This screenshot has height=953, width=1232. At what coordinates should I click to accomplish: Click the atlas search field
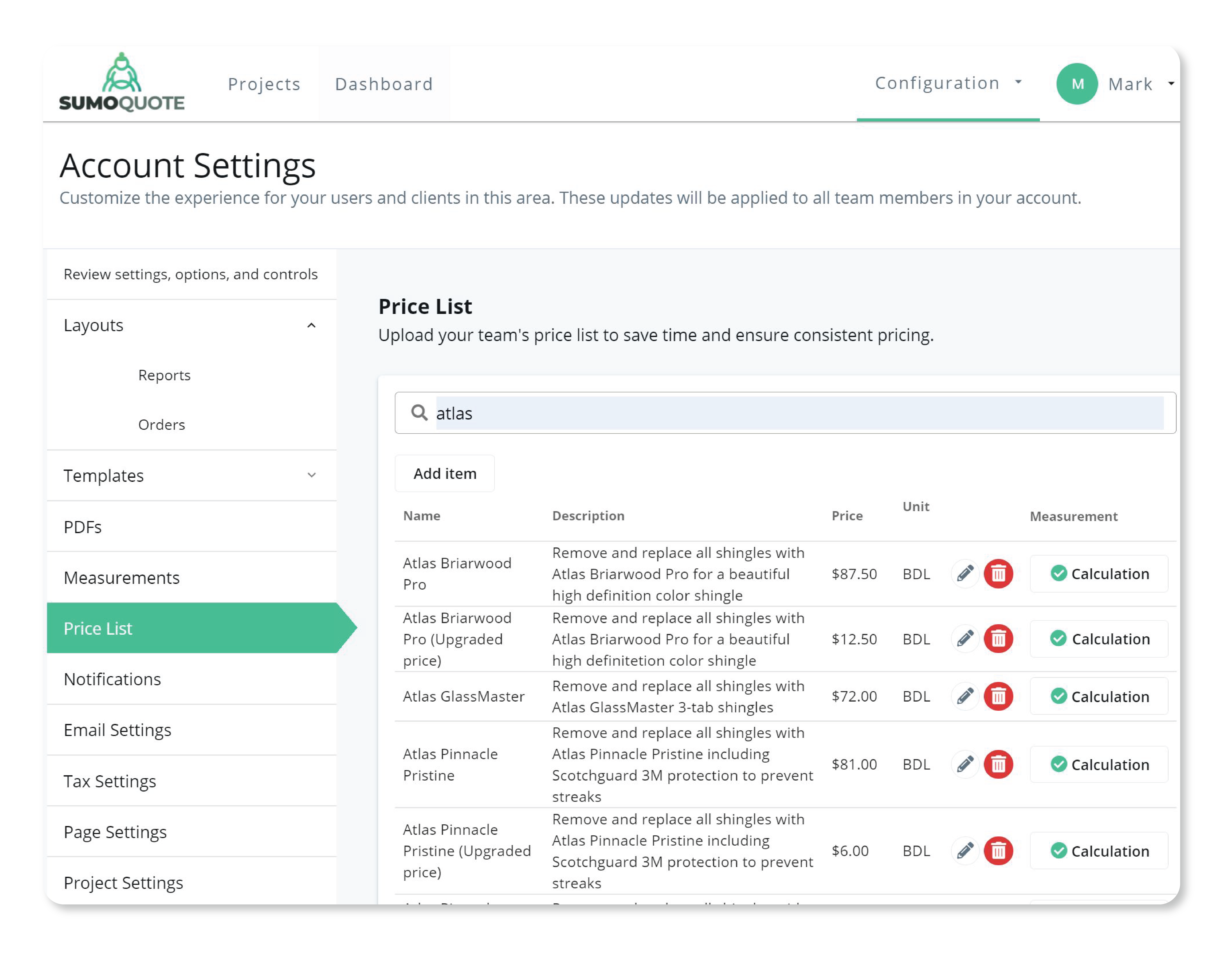click(x=790, y=413)
